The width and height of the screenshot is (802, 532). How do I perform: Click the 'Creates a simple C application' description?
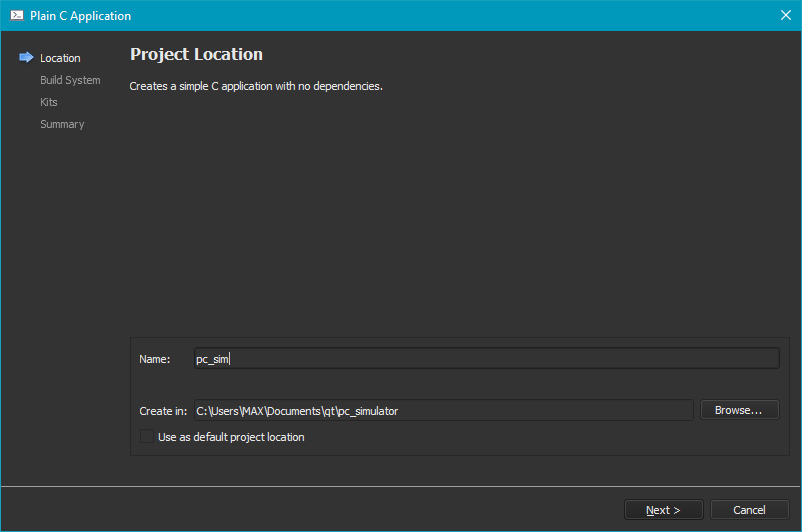point(256,86)
